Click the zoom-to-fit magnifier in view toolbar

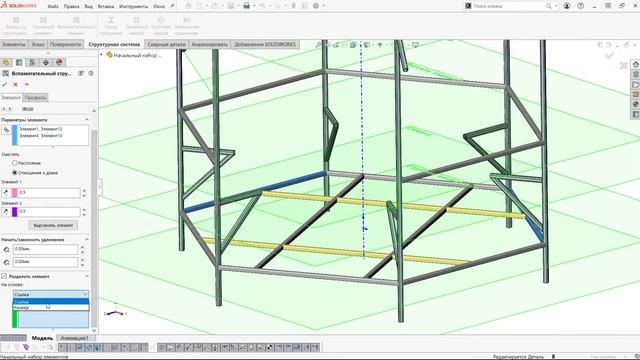coord(318,44)
